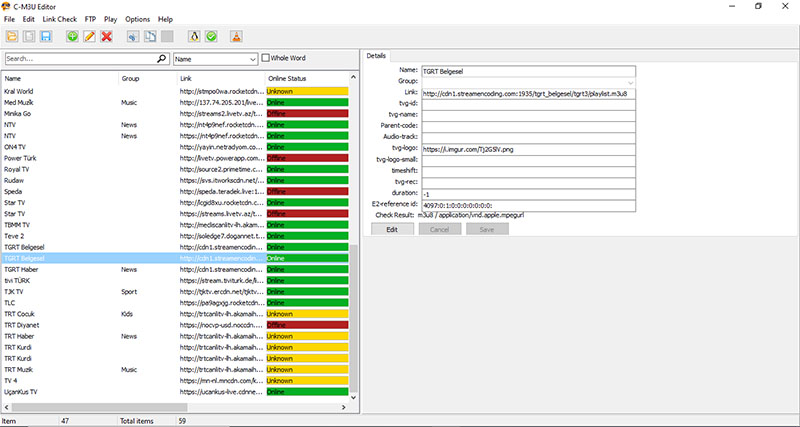Click the Save button in Details
Image resolution: width=800 pixels, height=427 pixels.
point(487,230)
